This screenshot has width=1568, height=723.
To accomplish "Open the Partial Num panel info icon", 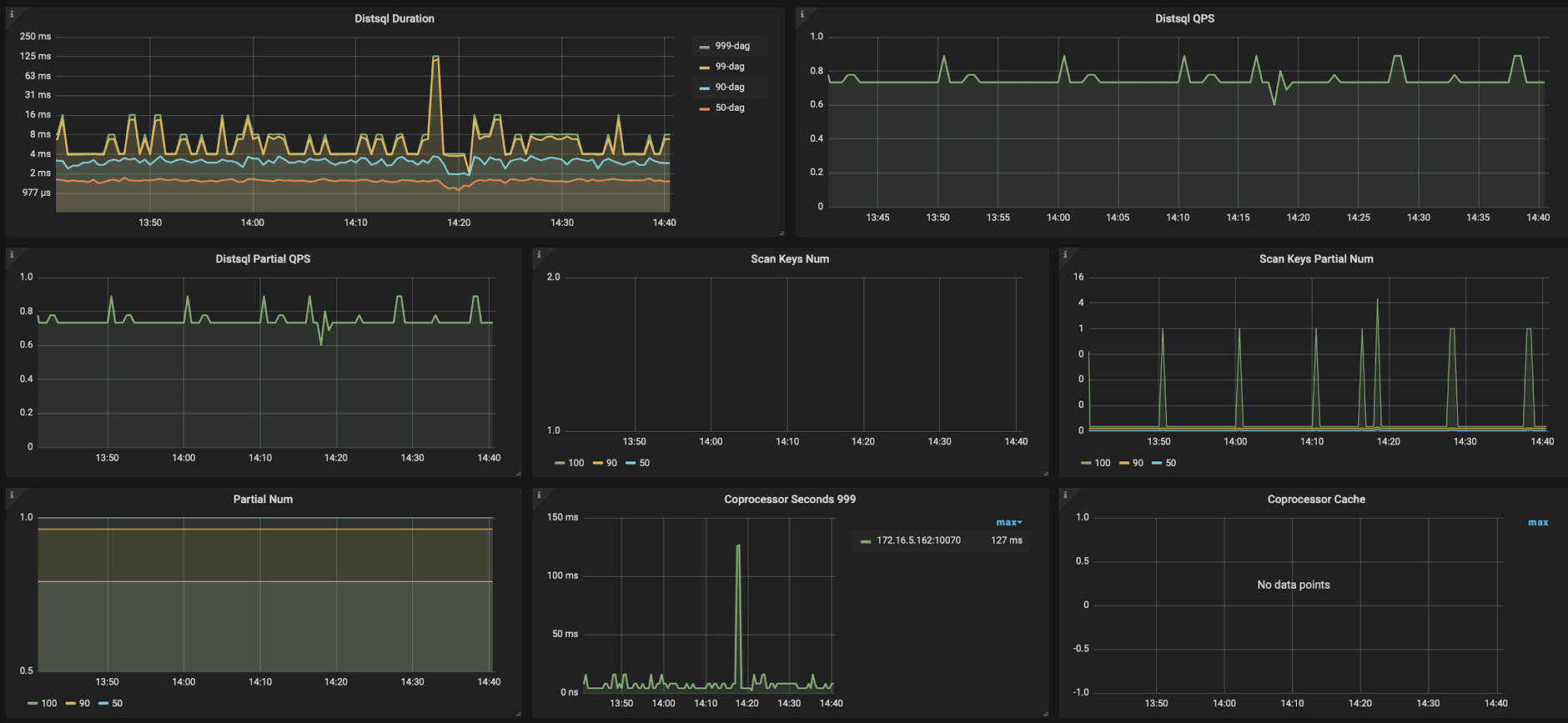I will (12, 495).
